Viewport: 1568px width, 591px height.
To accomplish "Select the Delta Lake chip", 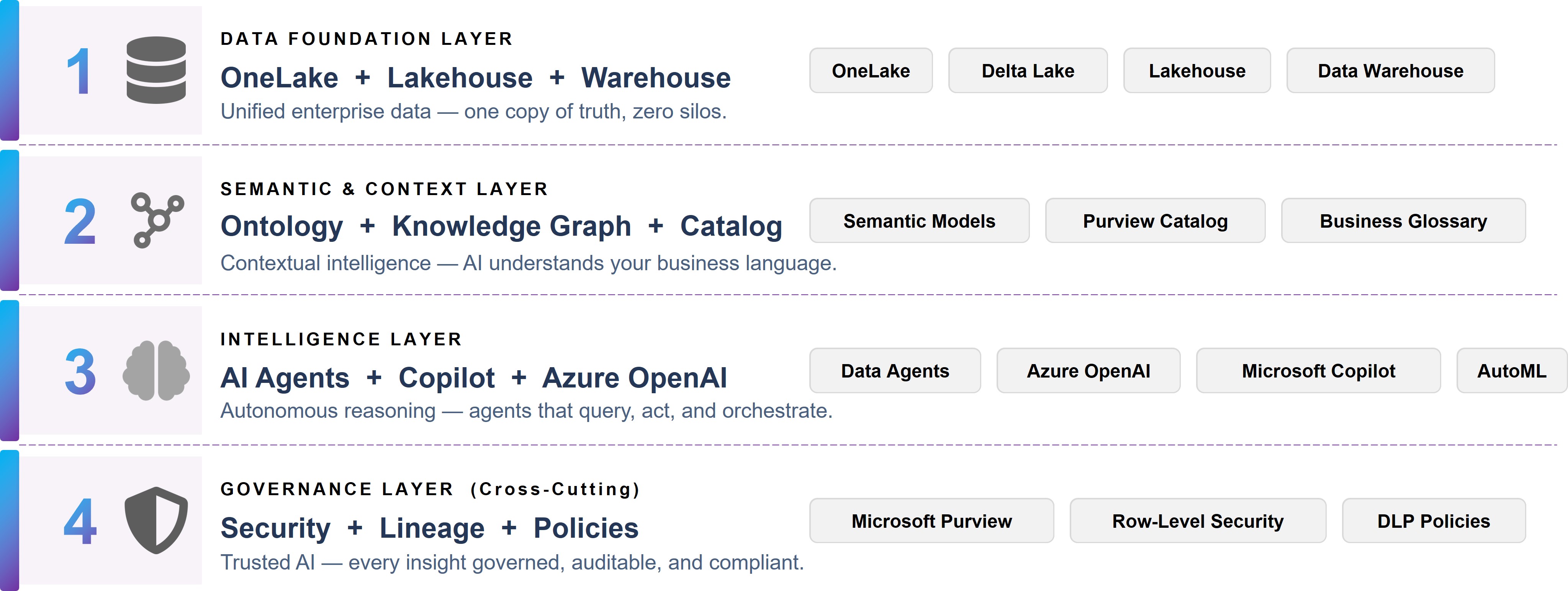I will point(1028,71).
